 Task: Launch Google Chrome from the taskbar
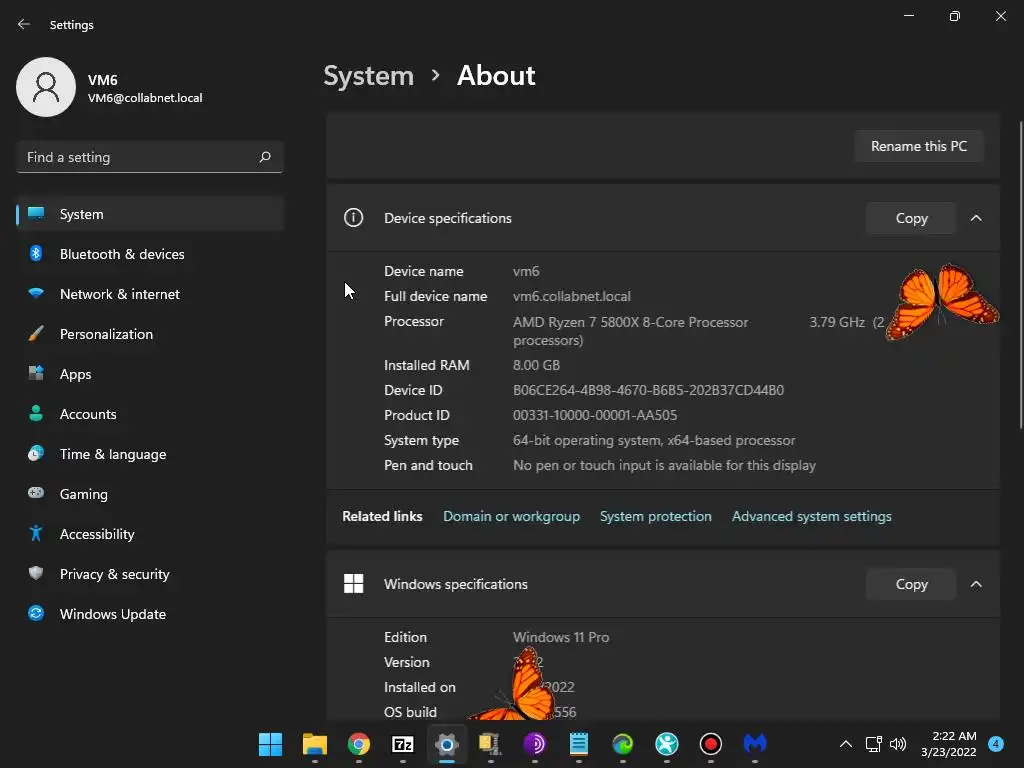[359, 744]
